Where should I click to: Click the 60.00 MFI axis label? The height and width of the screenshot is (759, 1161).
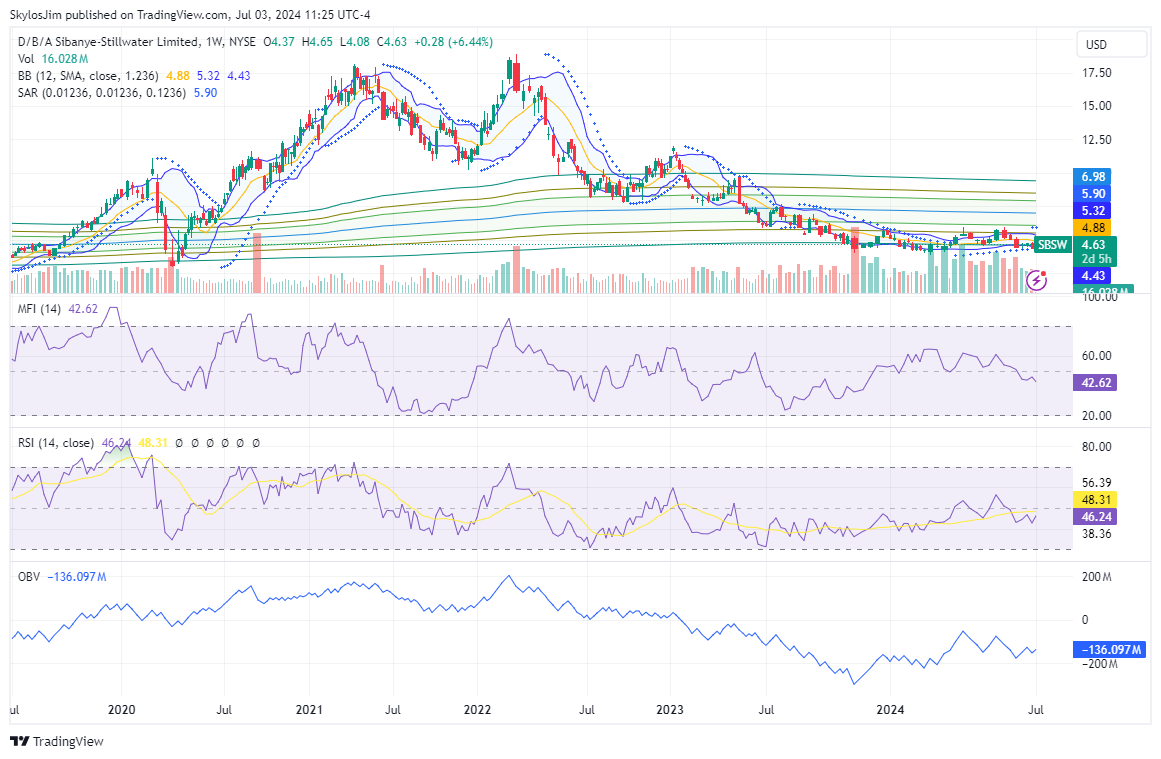click(1097, 355)
